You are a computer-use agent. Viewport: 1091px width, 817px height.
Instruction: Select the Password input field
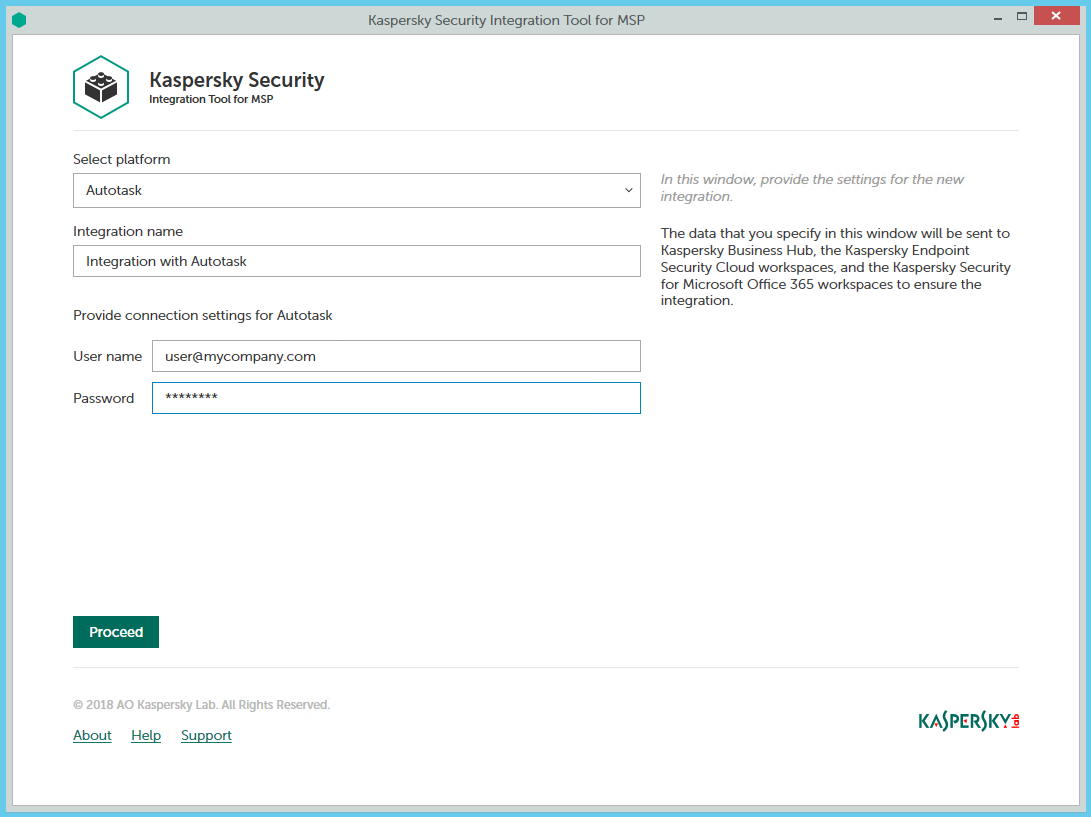pyautogui.click(x=396, y=398)
